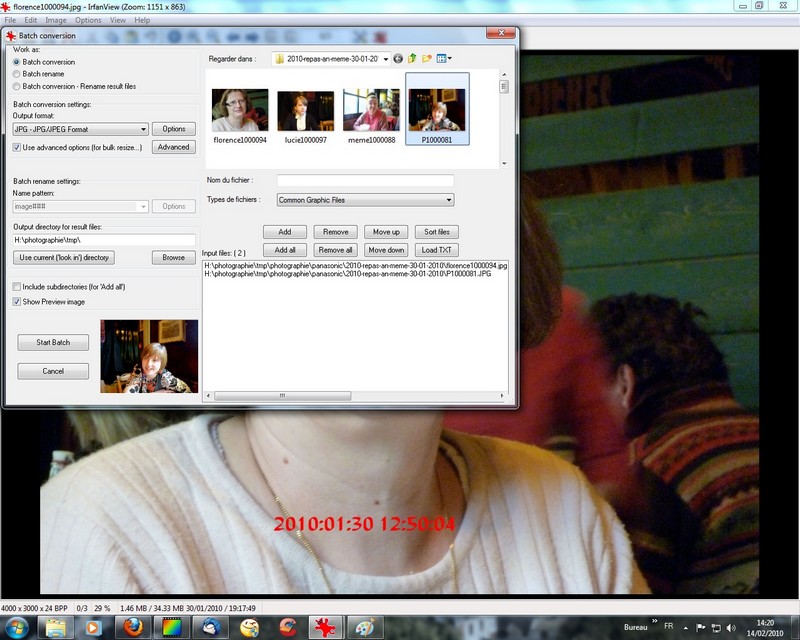
Task: Open the Paint palette taskbar icon
Action: click(365, 627)
